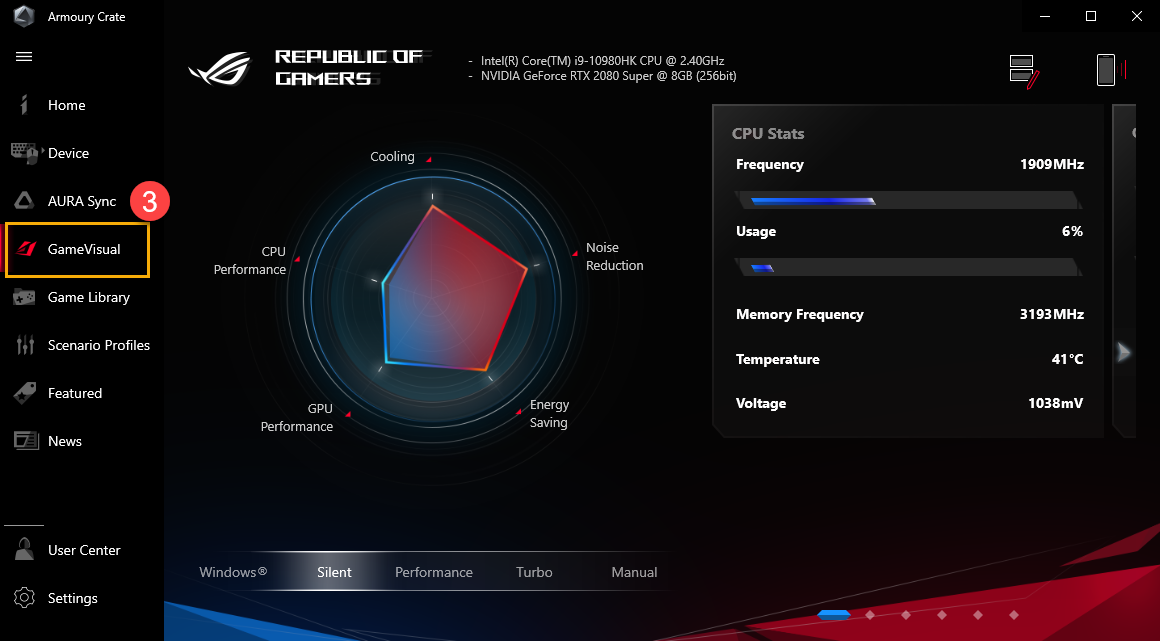Screen dimensions: 1160x641
Task: Open the Scenario Profiles label
Action: (x=99, y=345)
